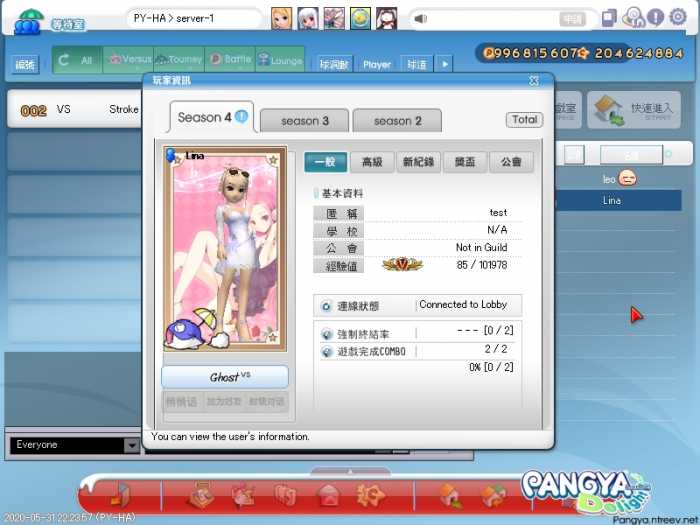Open the shop cash-register icon in bottom bar
This screenshot has width=700, height=525.
[x=201, y=495]
